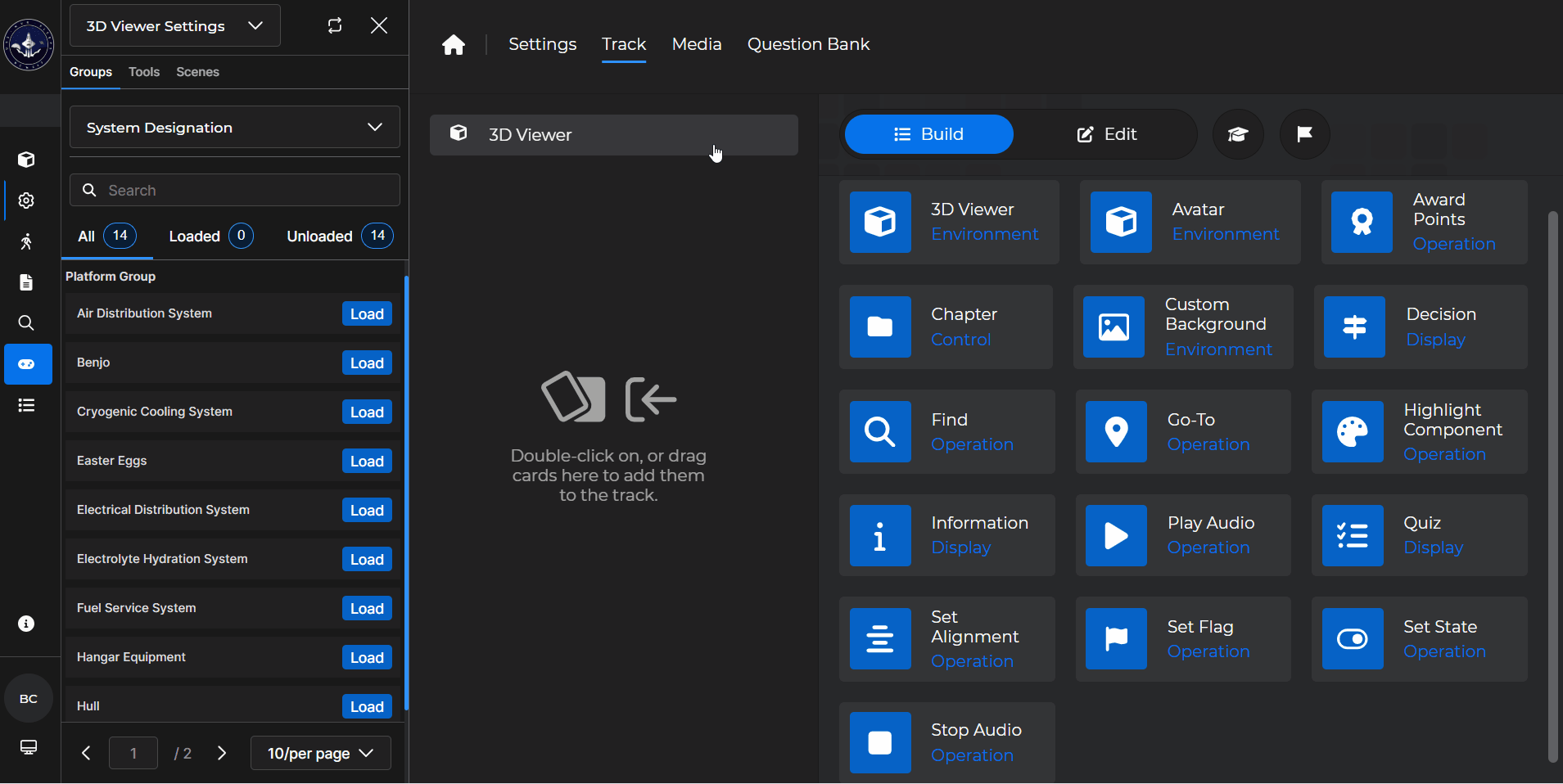Open the document icon in sidebar
The image size is (1563, 784).
pyautogui.click(x=26, y=282)
